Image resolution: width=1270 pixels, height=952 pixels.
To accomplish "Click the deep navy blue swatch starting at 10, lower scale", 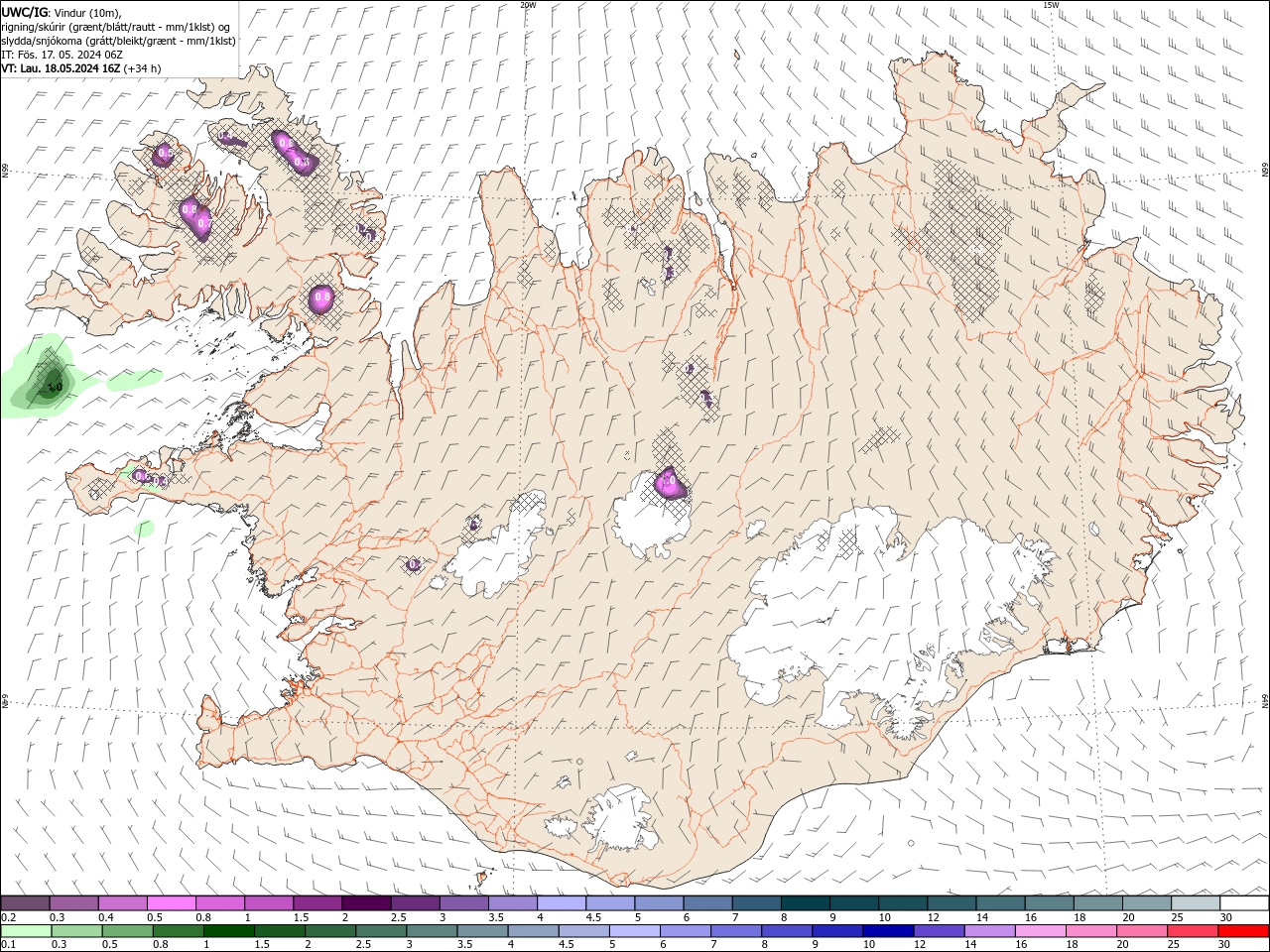I will pos(888,931).
